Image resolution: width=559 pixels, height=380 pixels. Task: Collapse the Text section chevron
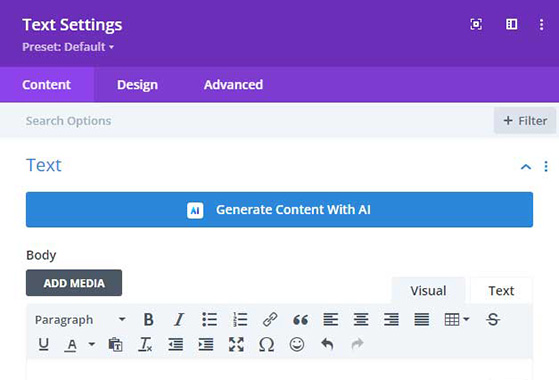point(526,166)
